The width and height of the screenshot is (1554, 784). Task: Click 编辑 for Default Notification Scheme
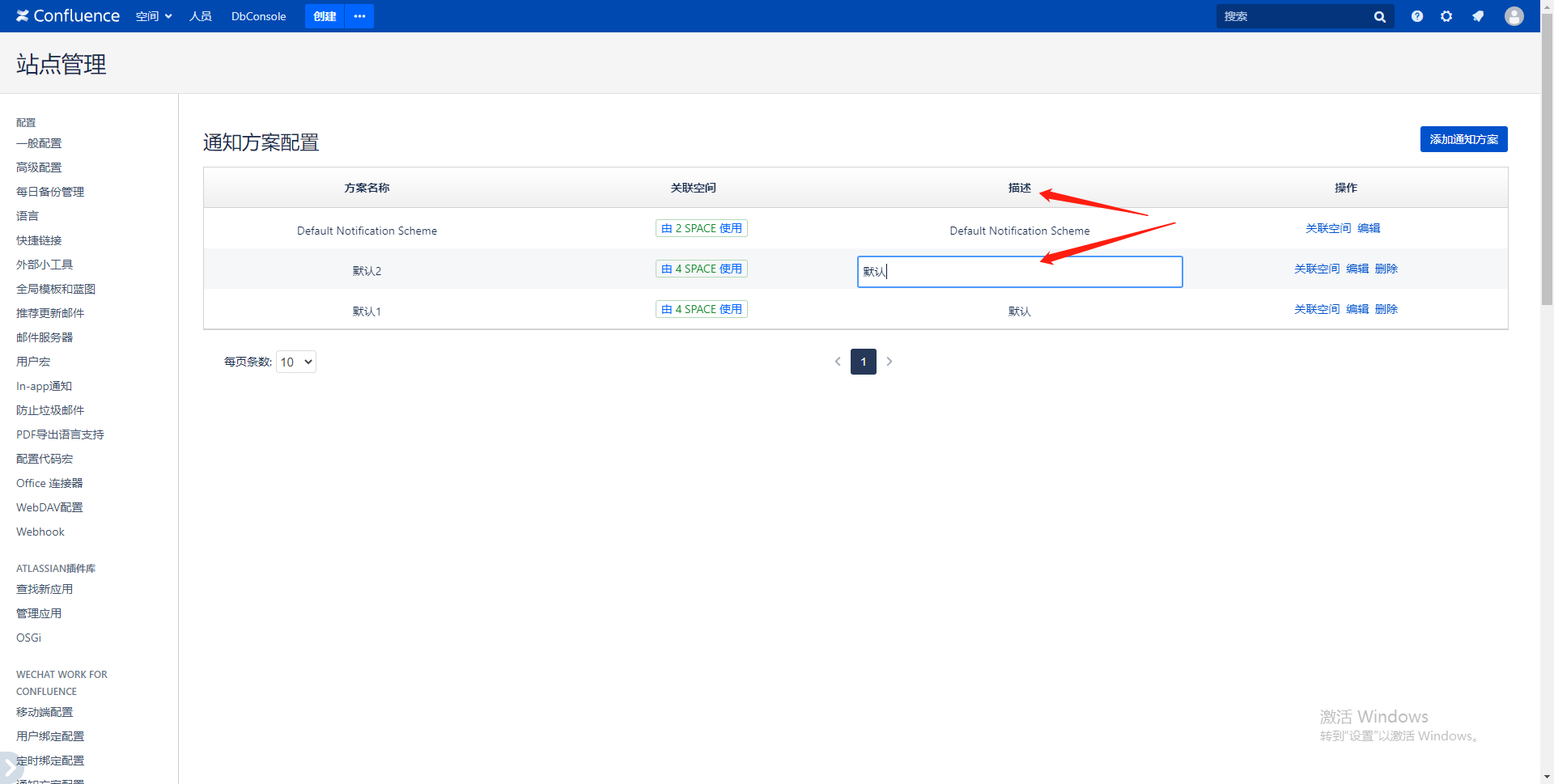pyautogui.click(x=1369, y=228)
